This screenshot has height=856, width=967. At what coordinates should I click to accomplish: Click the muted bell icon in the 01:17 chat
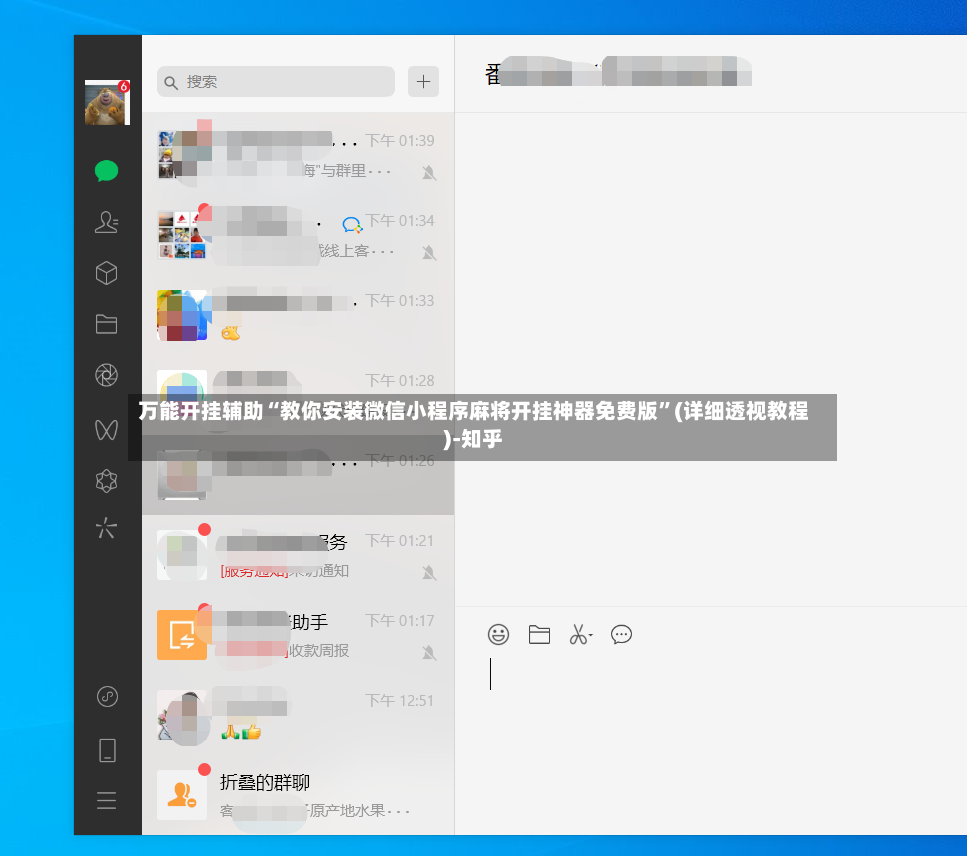[429, 652]
